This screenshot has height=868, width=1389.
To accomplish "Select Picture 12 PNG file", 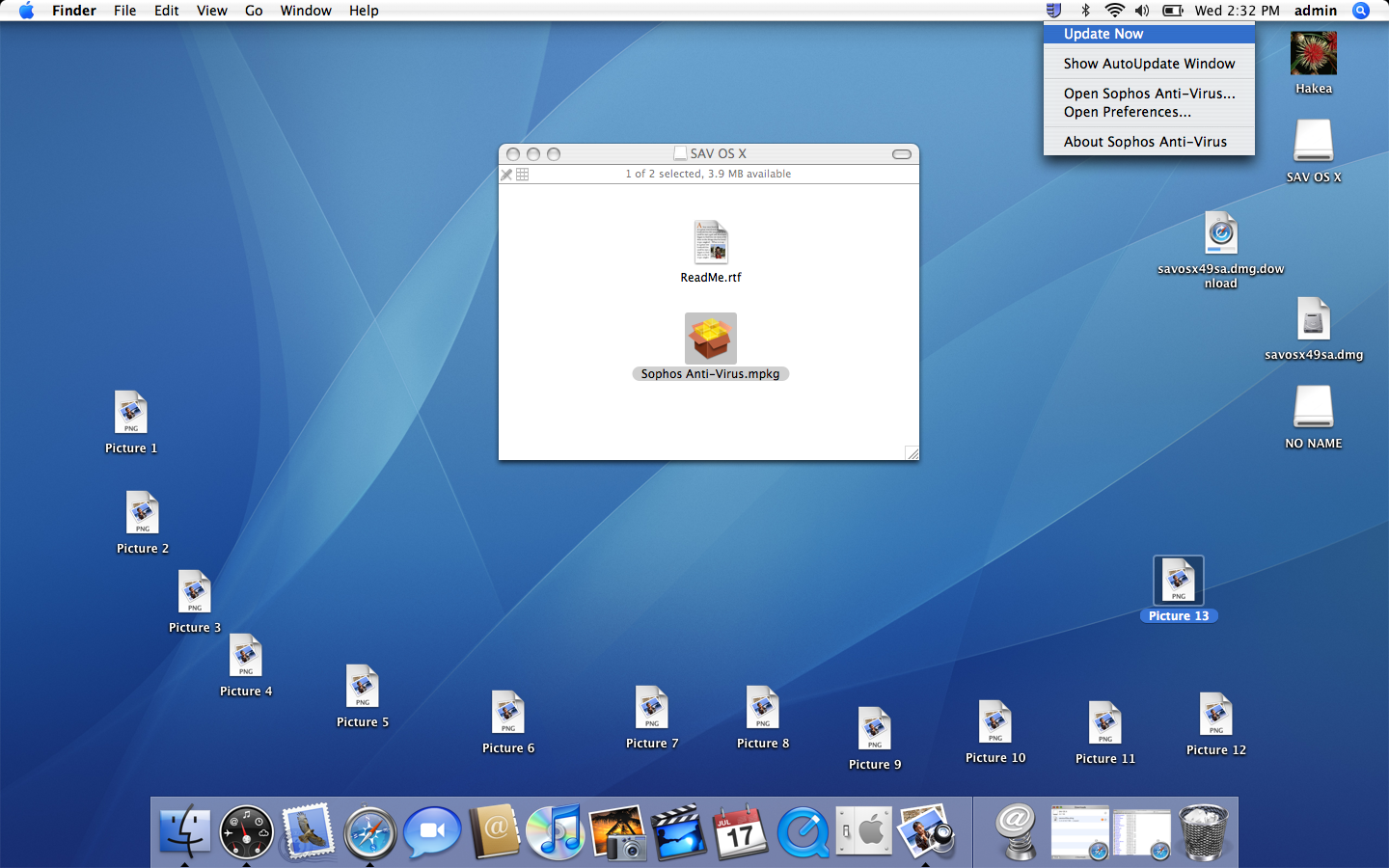I will [x=1216, y=715].
